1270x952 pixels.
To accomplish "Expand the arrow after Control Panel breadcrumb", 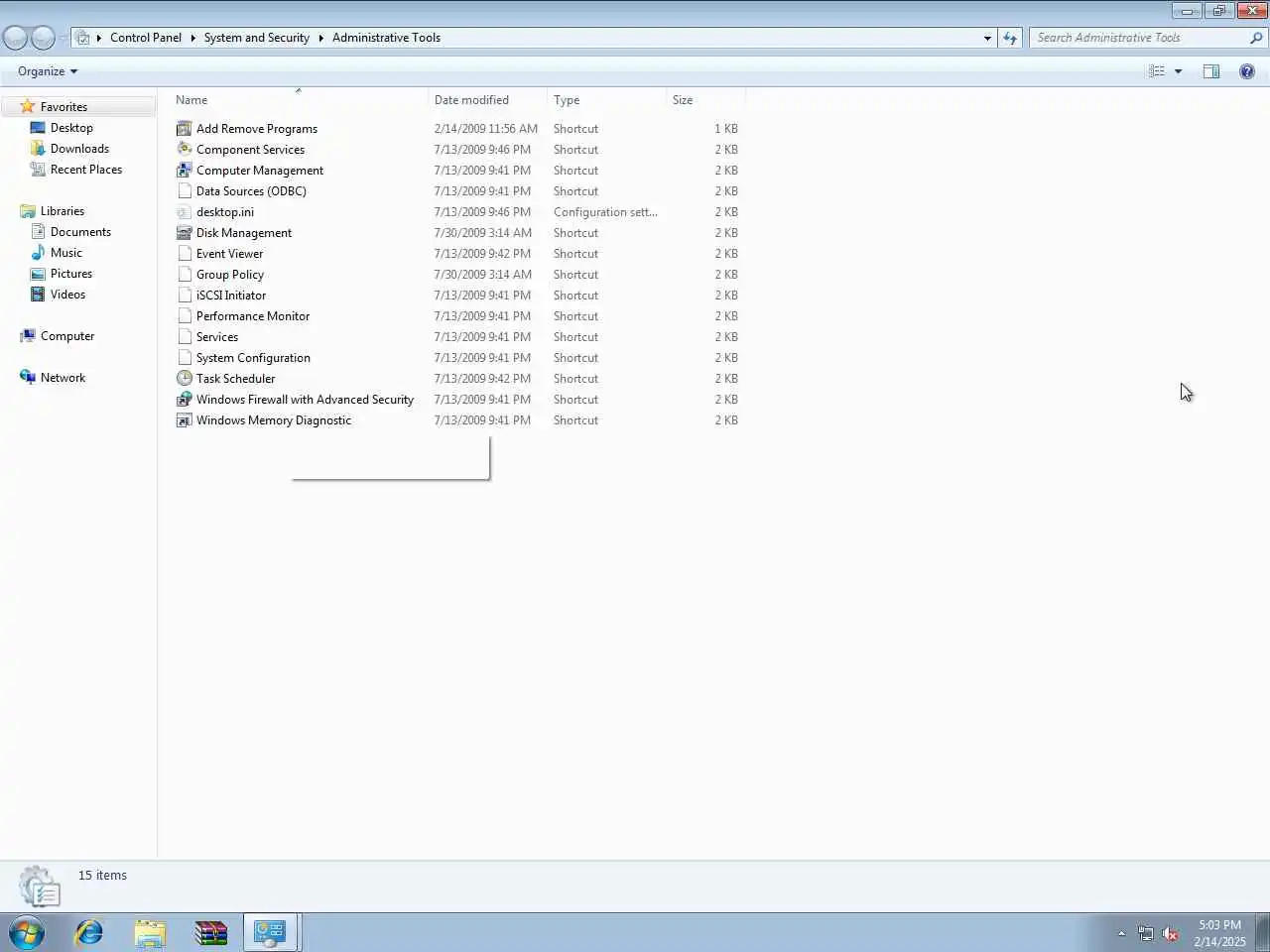I will point(192,38).
